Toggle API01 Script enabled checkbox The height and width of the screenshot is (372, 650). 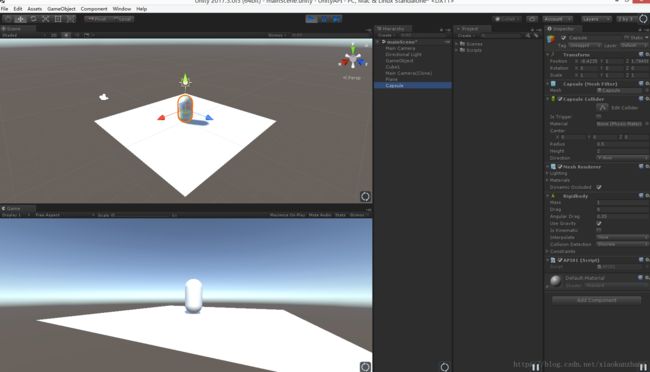(560, 260)
